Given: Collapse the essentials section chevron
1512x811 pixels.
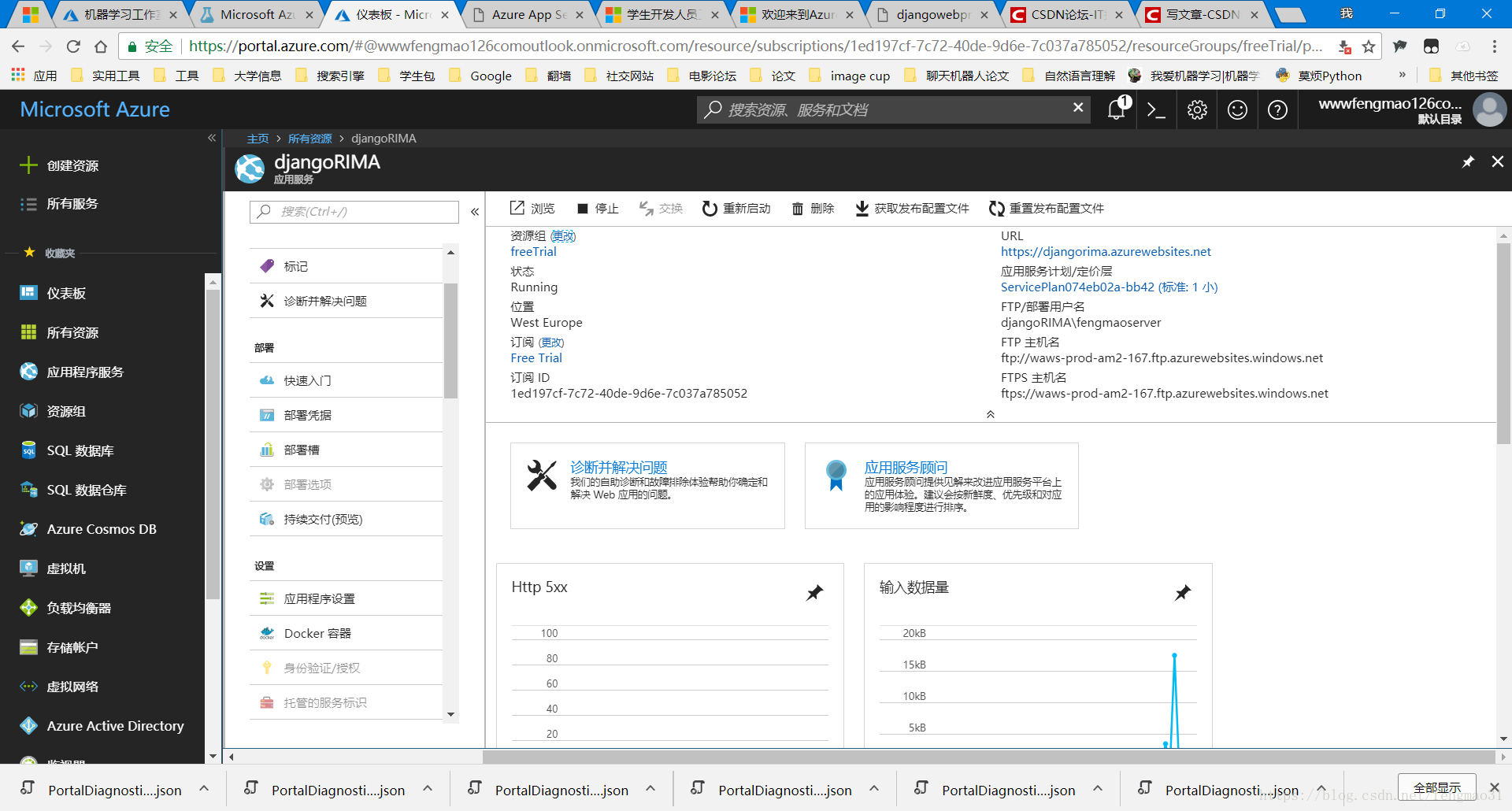Looking at the screenshot, I should point(991,414).
